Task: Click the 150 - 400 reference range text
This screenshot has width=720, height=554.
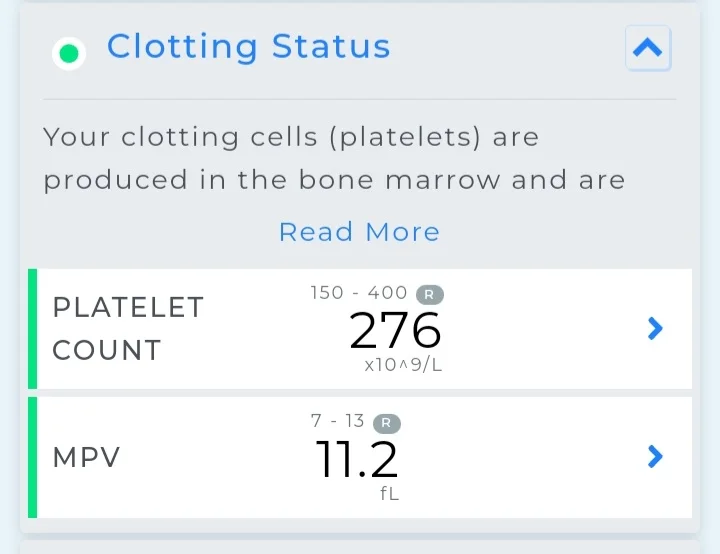Action: tap(359, 293)
